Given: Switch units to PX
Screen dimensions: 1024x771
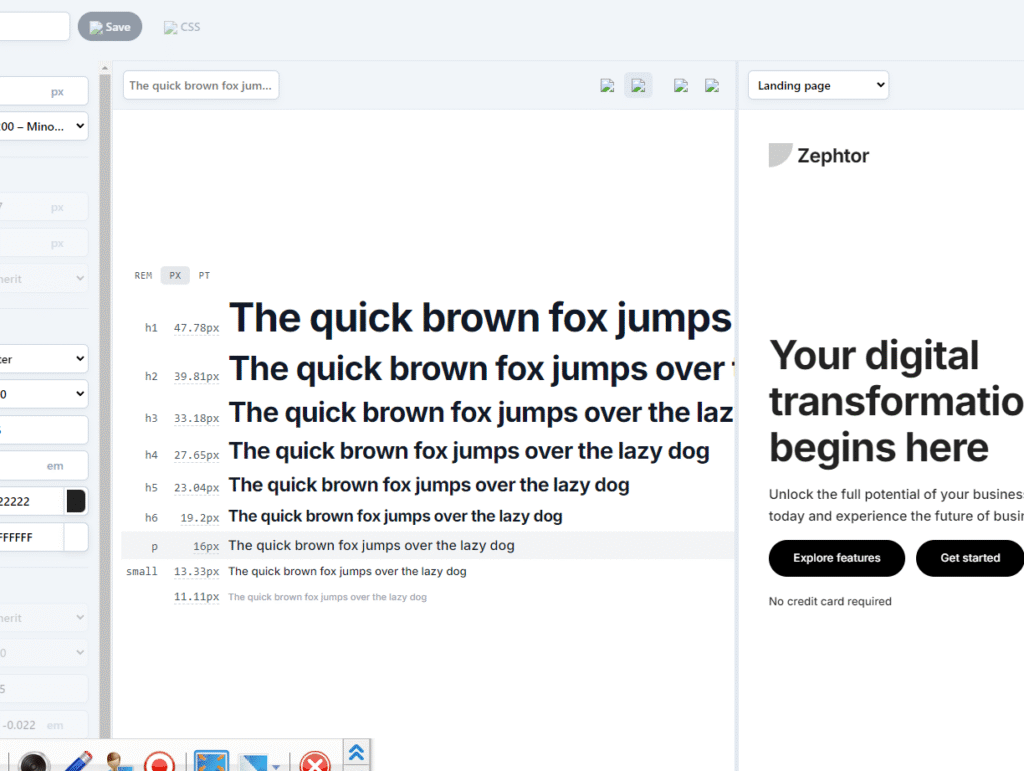Looking at the screenshot, I should pos(175,275).
